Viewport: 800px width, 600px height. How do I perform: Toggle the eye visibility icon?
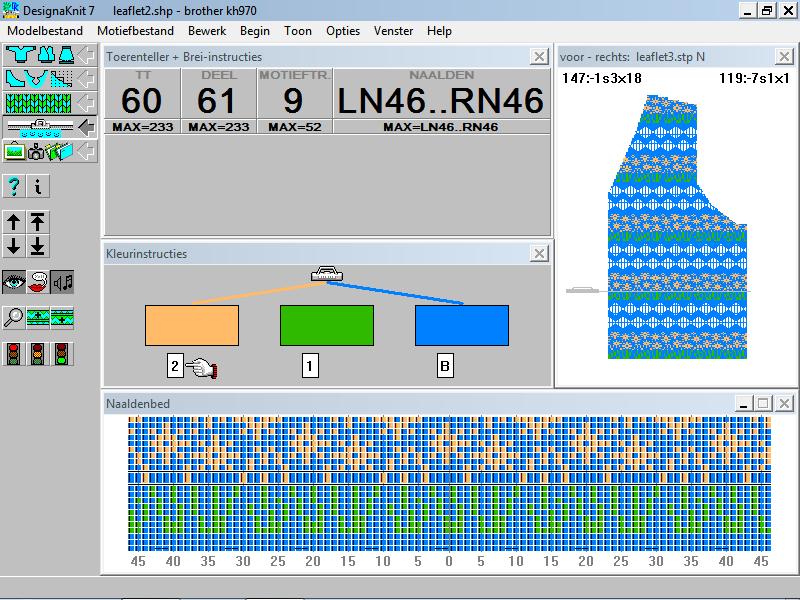pos(13,282)
